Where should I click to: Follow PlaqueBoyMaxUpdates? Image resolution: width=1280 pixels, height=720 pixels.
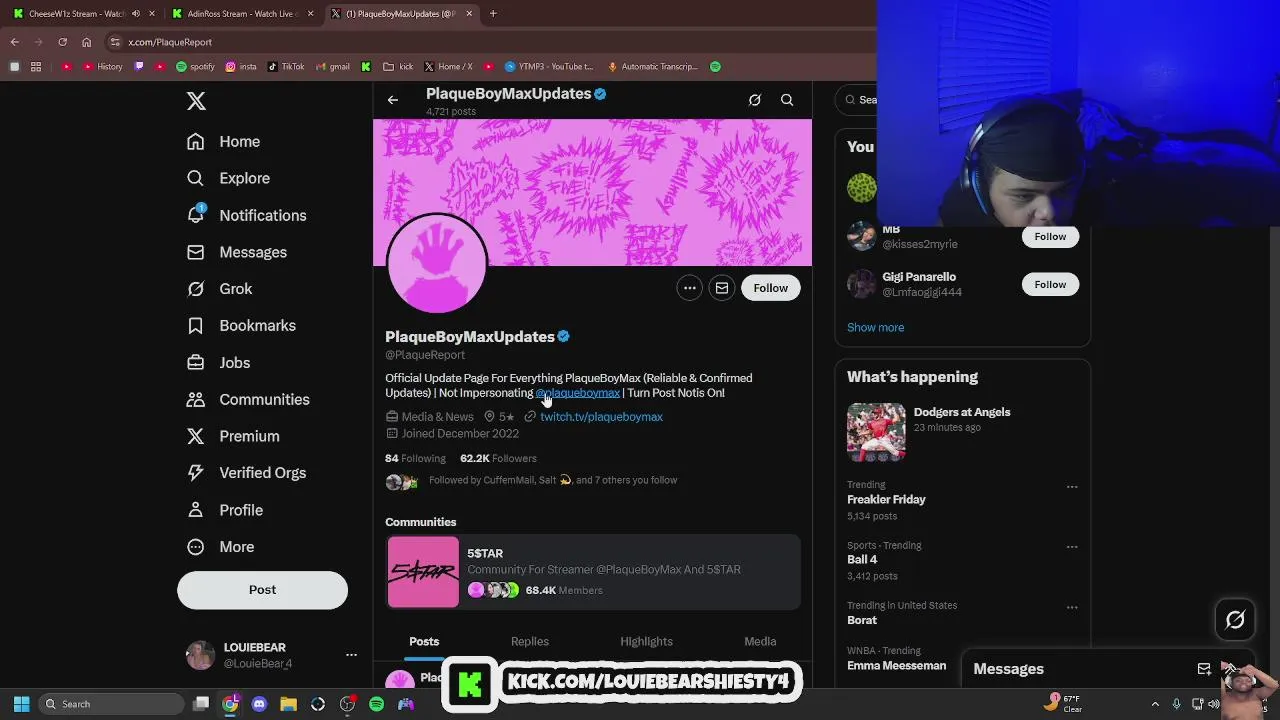click(770, 288)
